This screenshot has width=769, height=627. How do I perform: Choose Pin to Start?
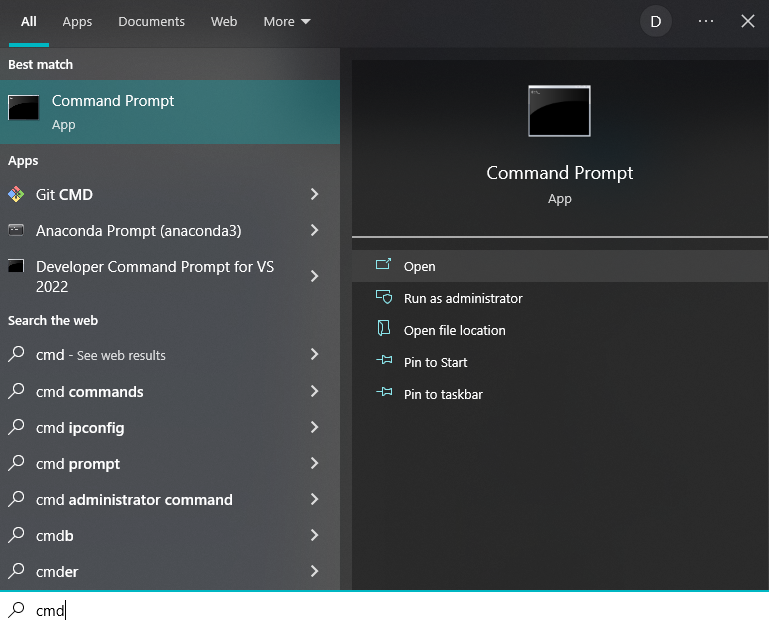pyautogui.click(x=560, y=362)
